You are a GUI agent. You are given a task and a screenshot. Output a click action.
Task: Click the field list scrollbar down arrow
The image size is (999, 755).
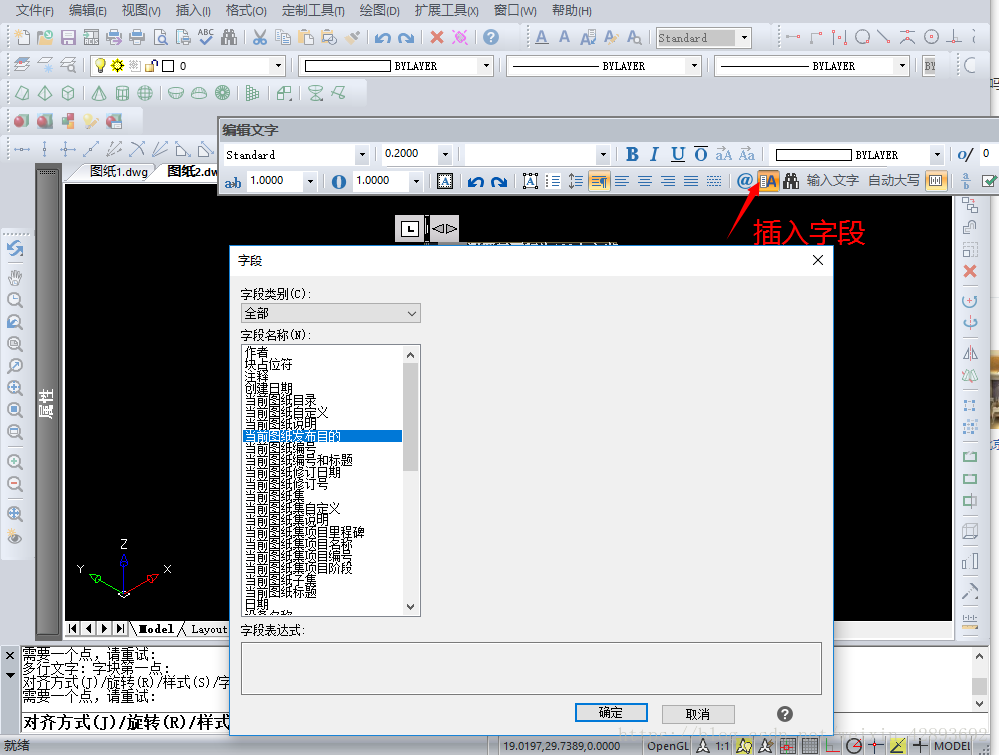pos(410,607)
